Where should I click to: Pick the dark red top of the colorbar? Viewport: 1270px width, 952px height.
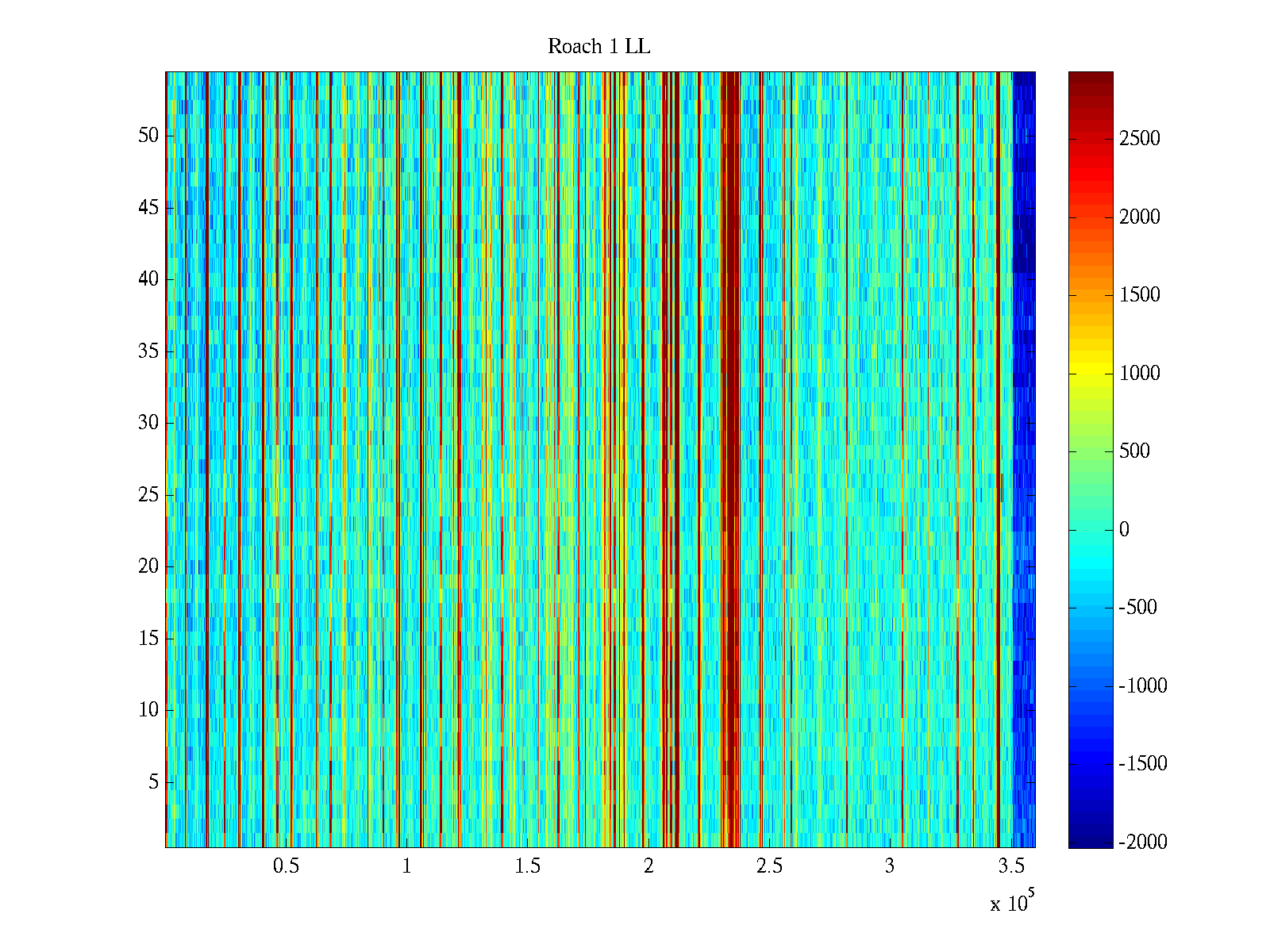1090,79
